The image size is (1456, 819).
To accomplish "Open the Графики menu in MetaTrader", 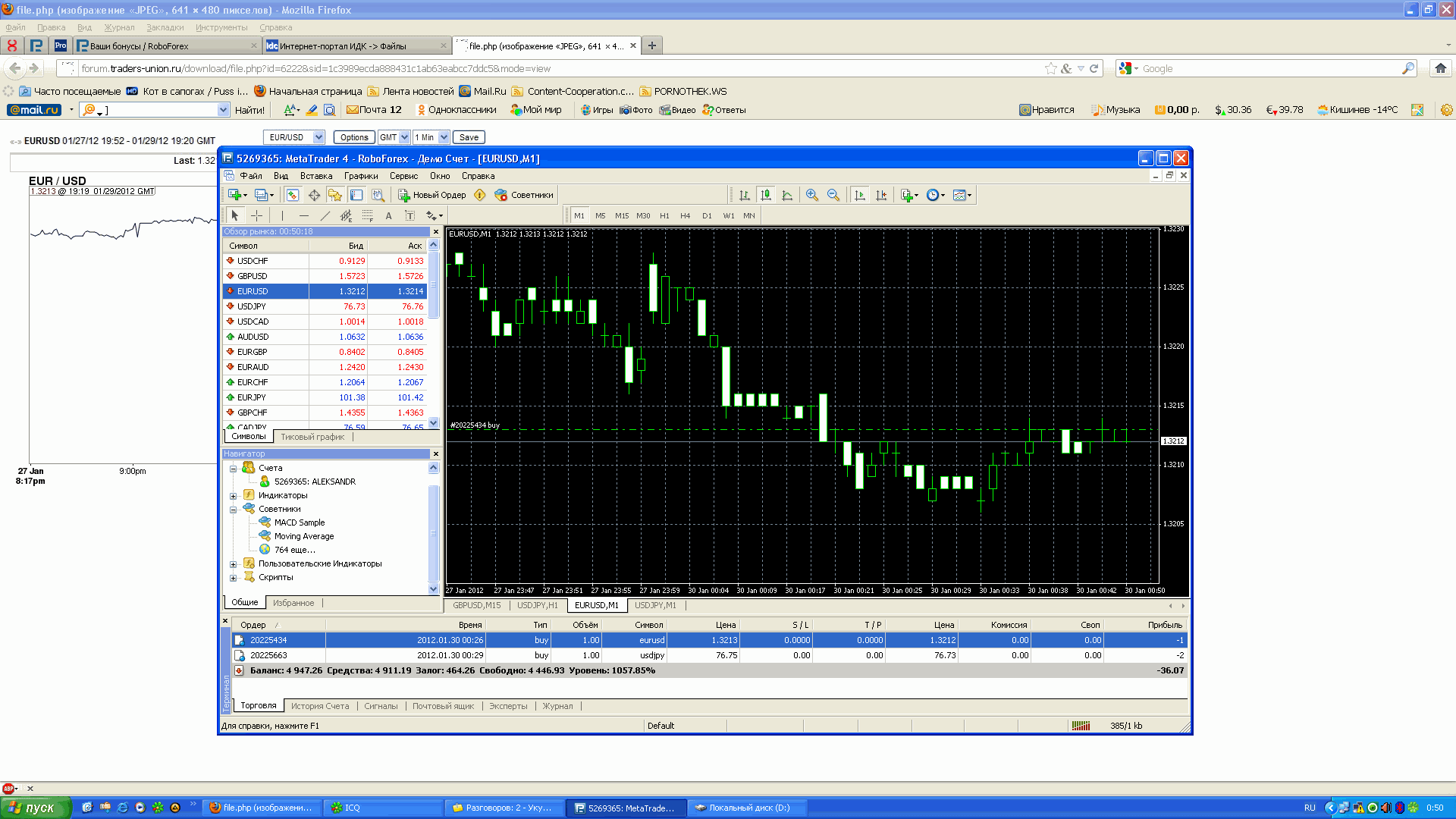I will (361, 176).
